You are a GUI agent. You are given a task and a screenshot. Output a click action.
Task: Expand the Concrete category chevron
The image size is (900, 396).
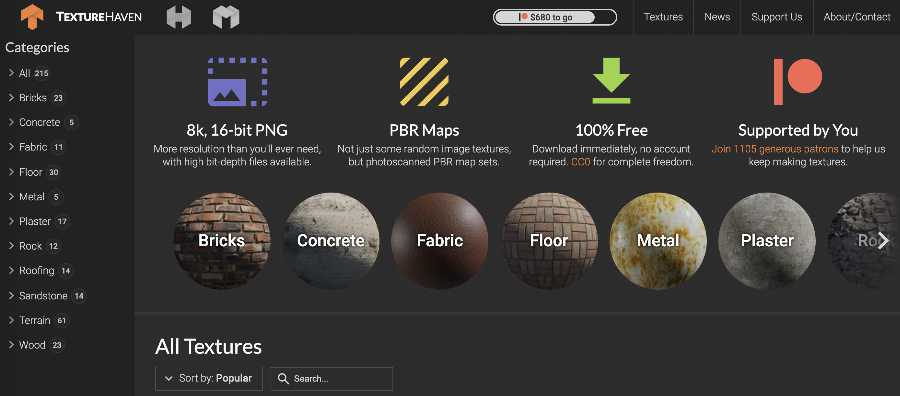(x=11, y=122)
